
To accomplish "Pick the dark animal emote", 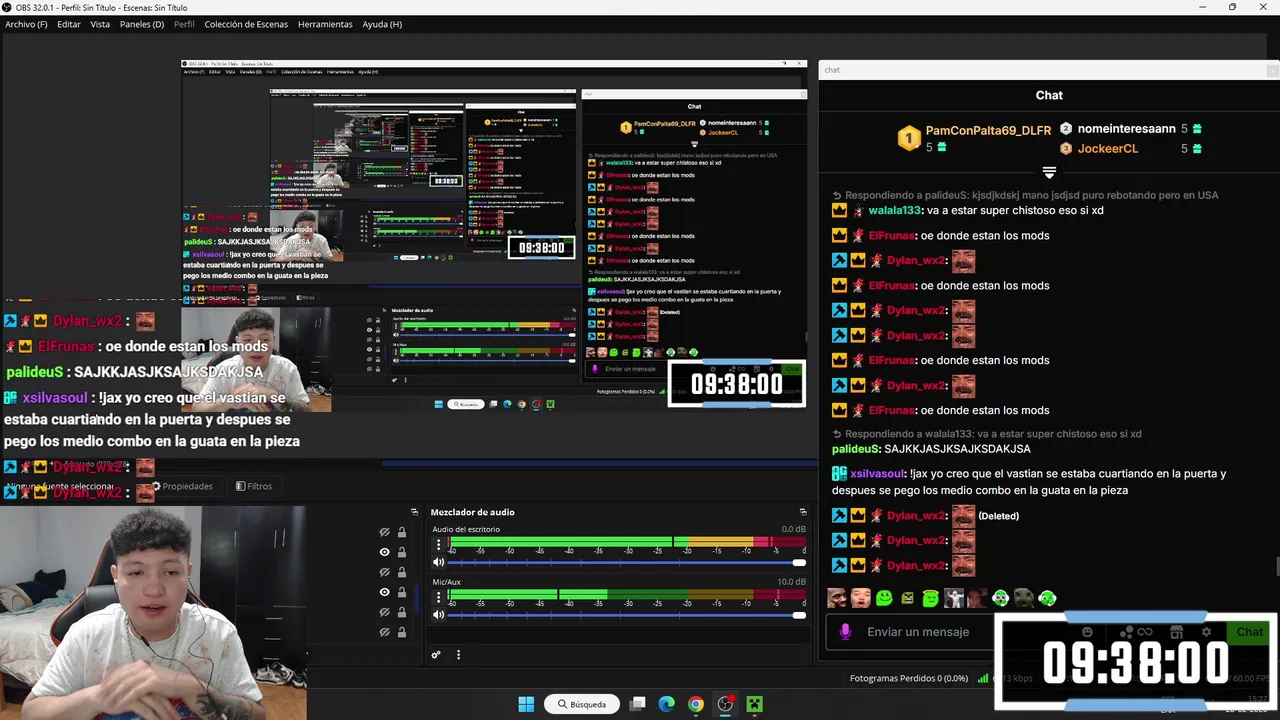I will coord(1024,598).
